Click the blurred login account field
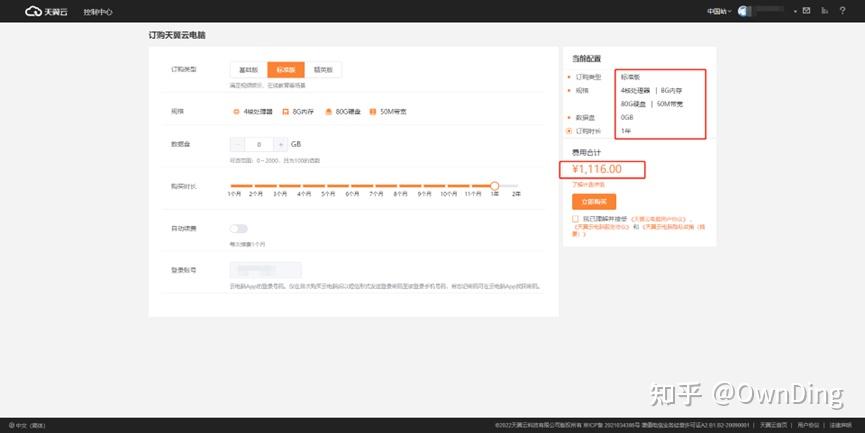865x433 pixels. [x=265, y=270]
